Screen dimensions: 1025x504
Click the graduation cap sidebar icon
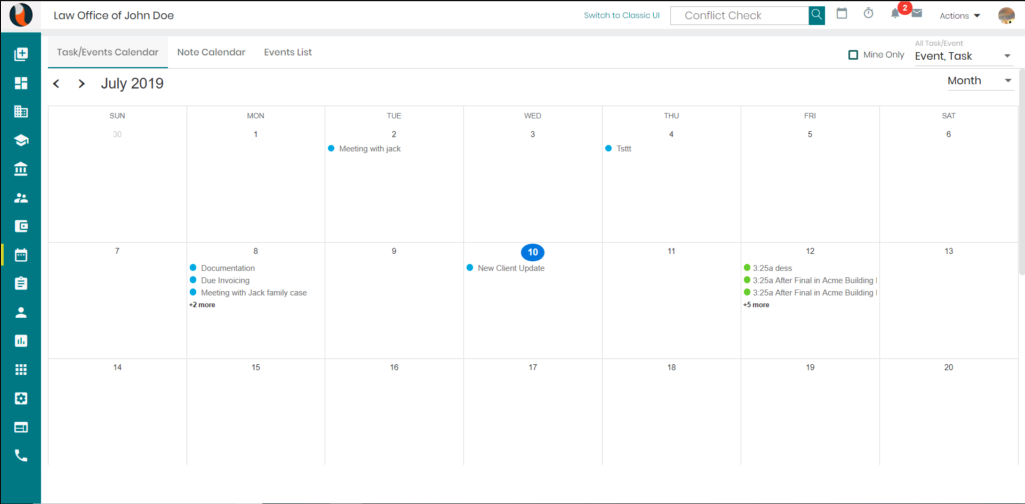pyautogui.click(x=21, y=141)
